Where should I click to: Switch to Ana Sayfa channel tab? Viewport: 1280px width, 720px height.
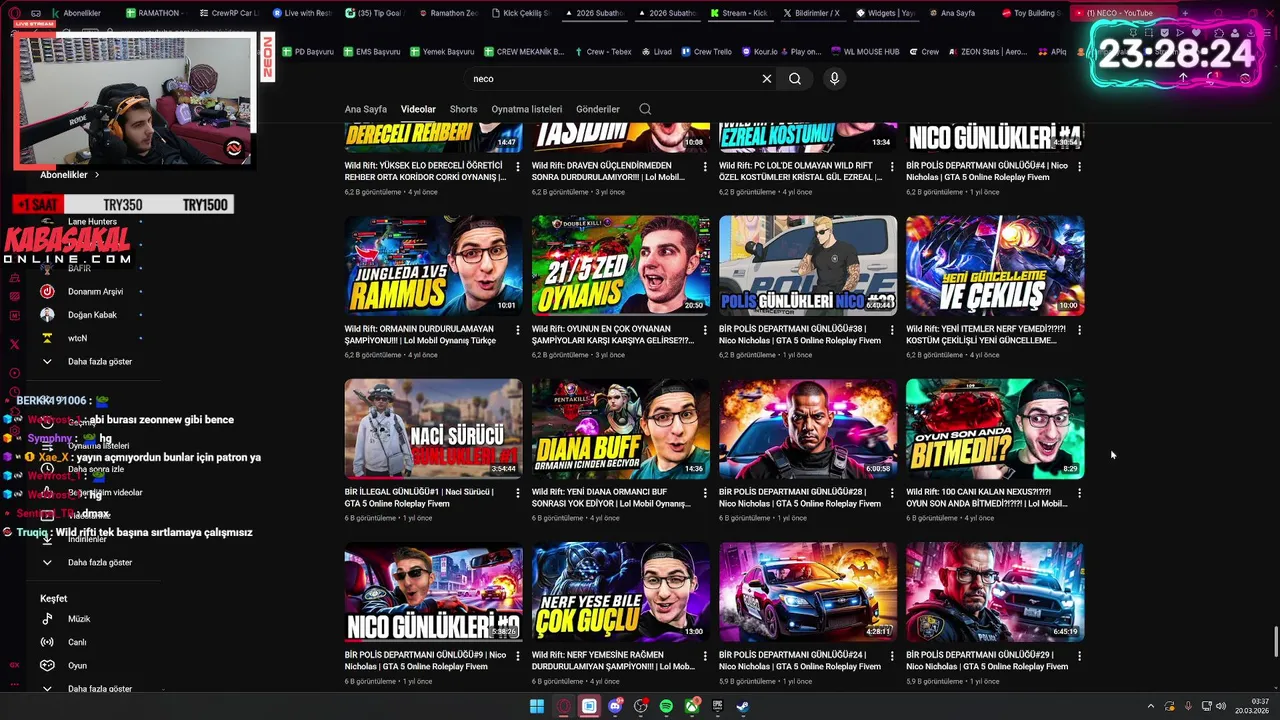366,109
